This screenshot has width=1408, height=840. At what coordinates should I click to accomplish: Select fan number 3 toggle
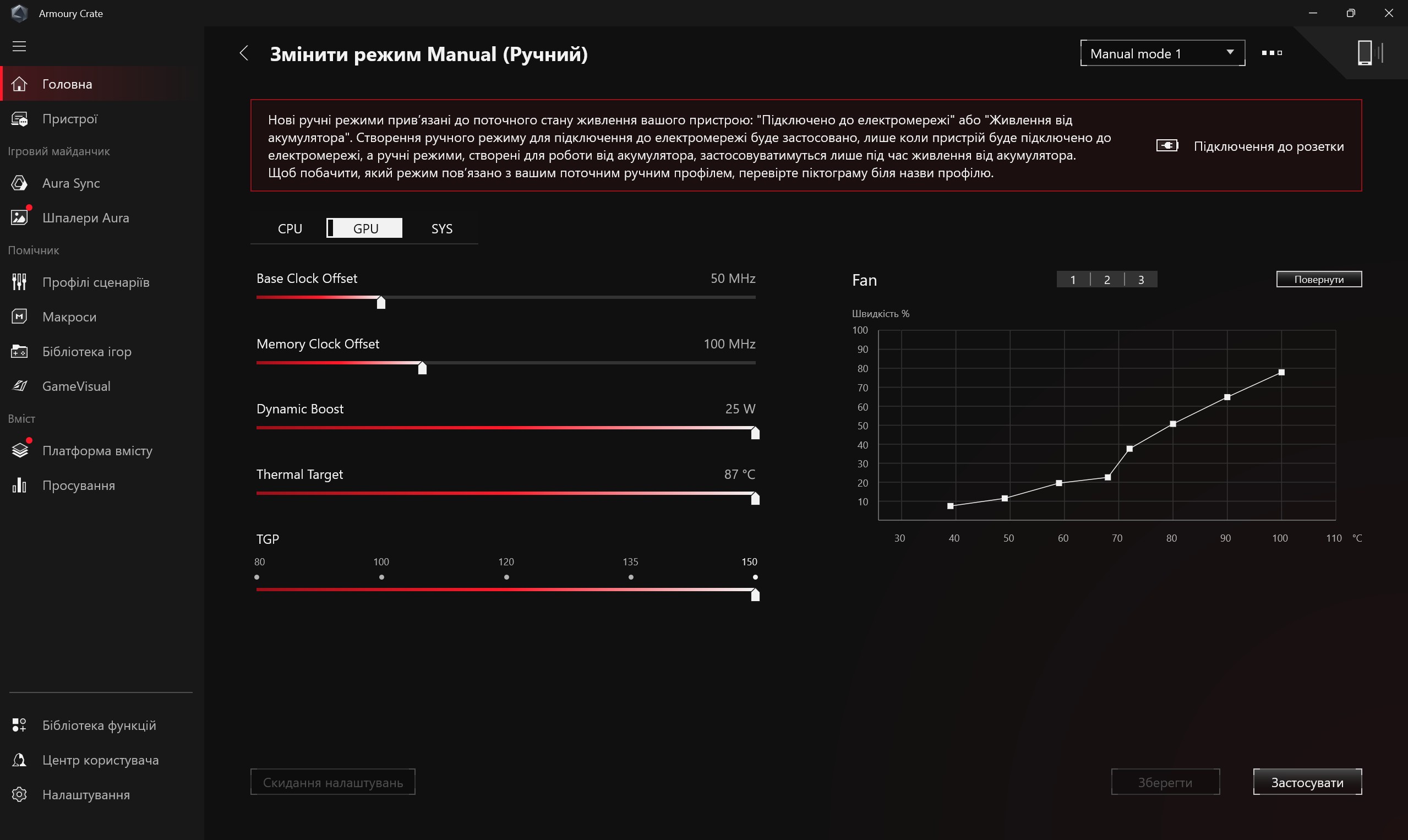click(1141, 280)
